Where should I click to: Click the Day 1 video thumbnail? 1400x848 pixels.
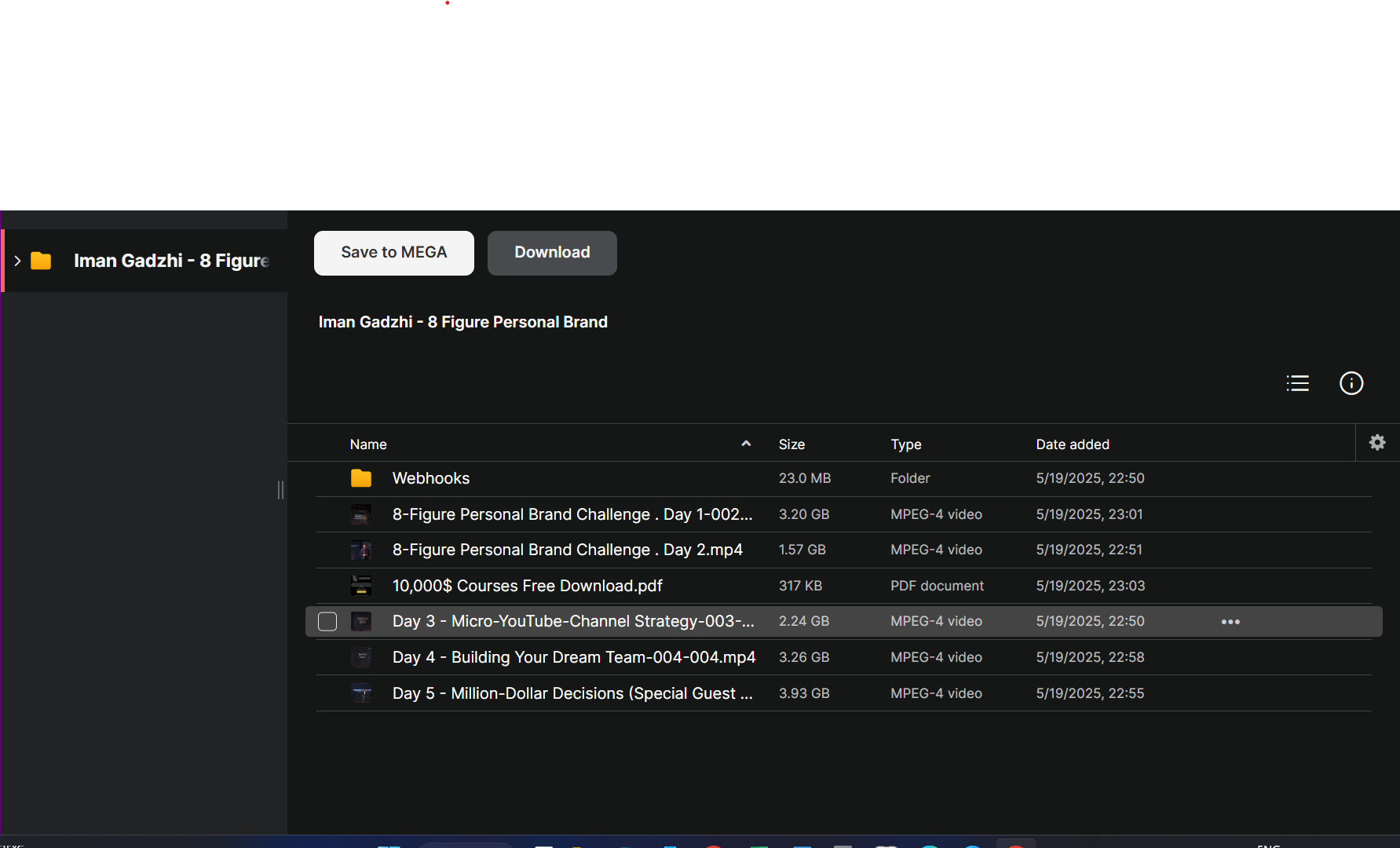pos(361,514)
